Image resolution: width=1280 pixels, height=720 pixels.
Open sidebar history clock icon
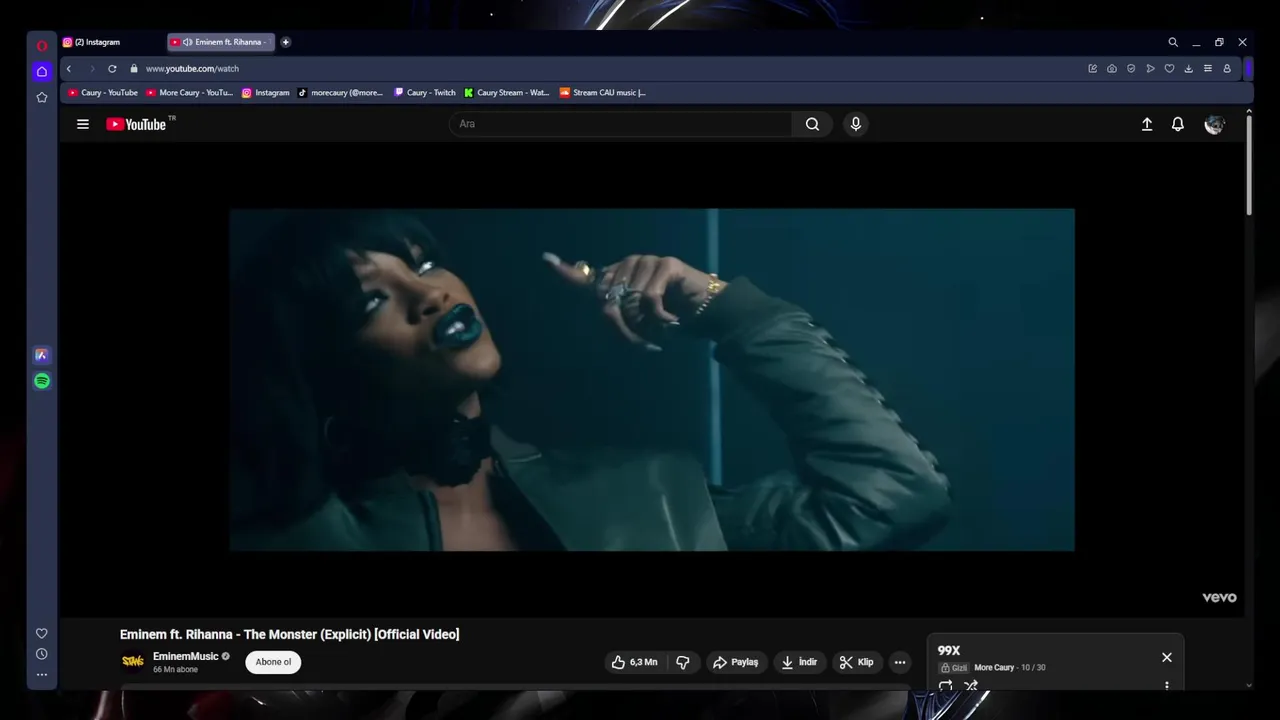click(42, 654)
